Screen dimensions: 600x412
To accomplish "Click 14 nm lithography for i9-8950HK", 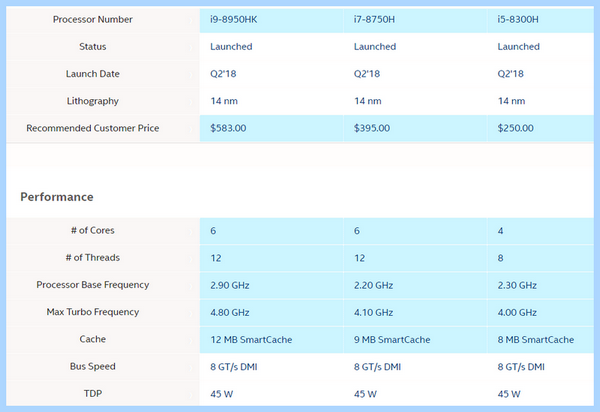I will pyautogui.click(x=224, y=101).
